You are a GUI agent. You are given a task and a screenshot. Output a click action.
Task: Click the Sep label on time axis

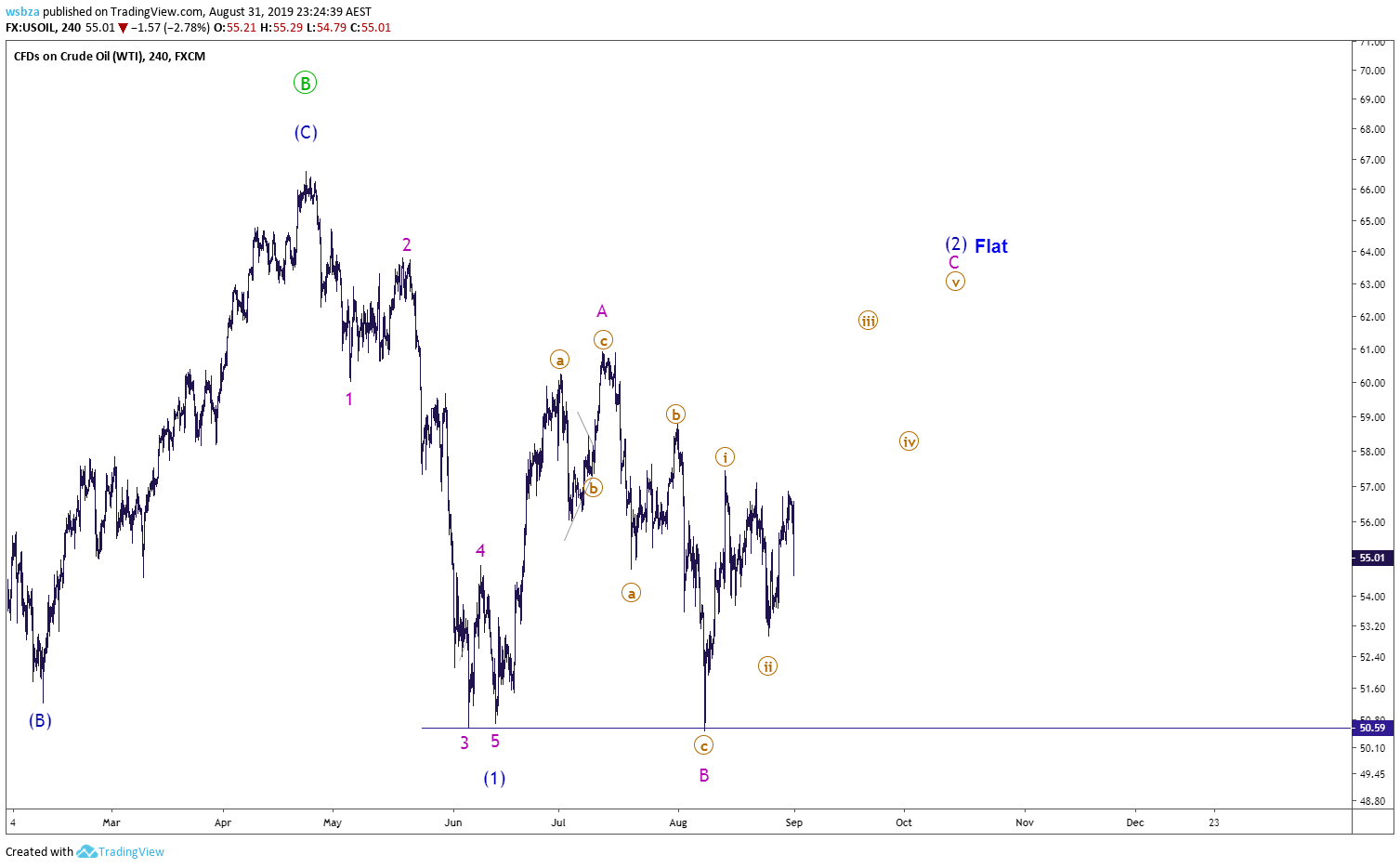(793, 822)
